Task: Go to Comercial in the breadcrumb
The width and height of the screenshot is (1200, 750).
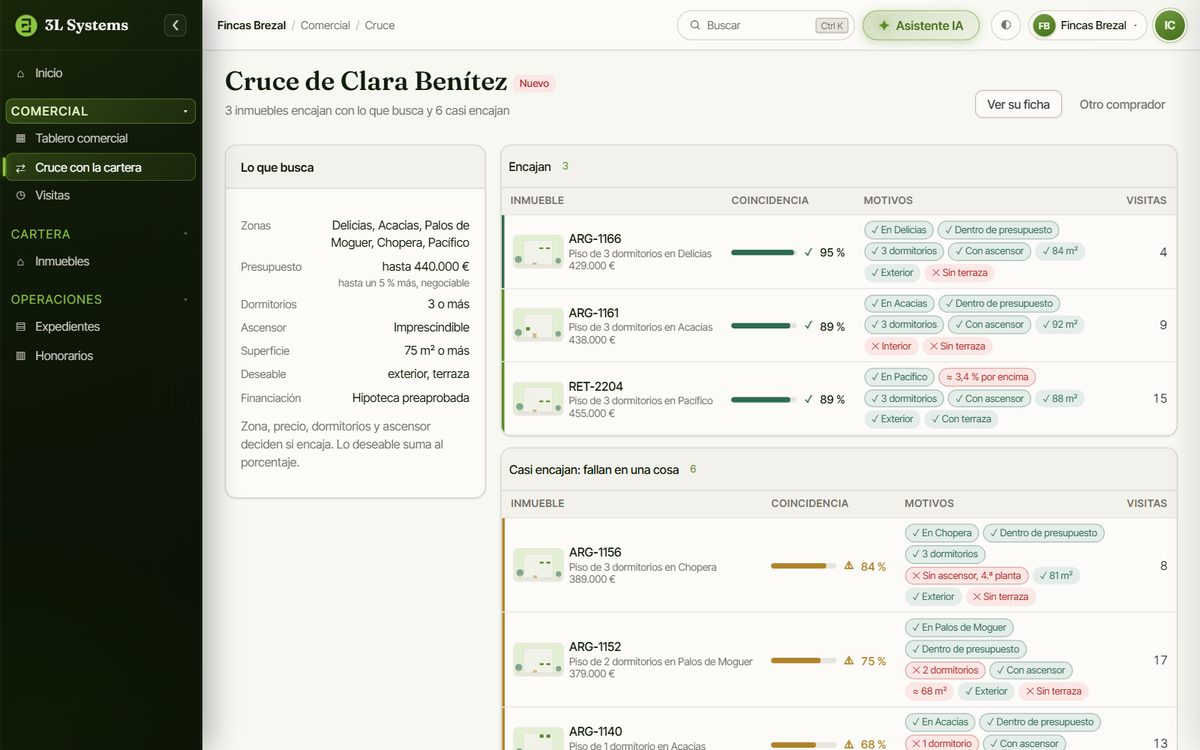Action: click(x=325, y=25)
